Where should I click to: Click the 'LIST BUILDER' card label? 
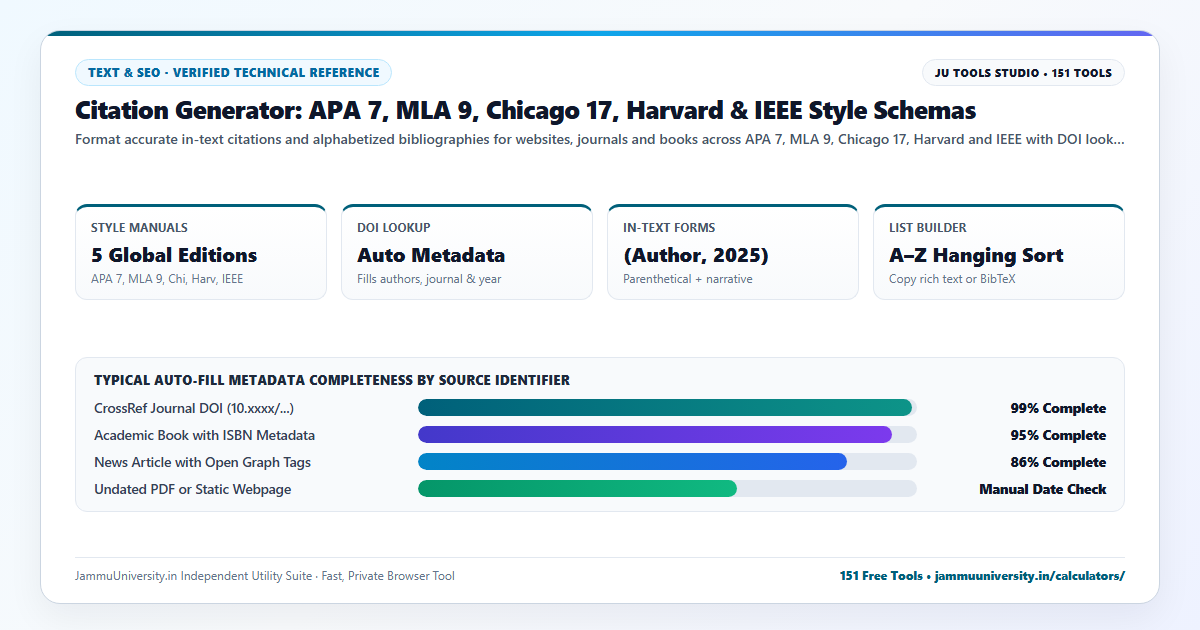click(x=928, y=228)
